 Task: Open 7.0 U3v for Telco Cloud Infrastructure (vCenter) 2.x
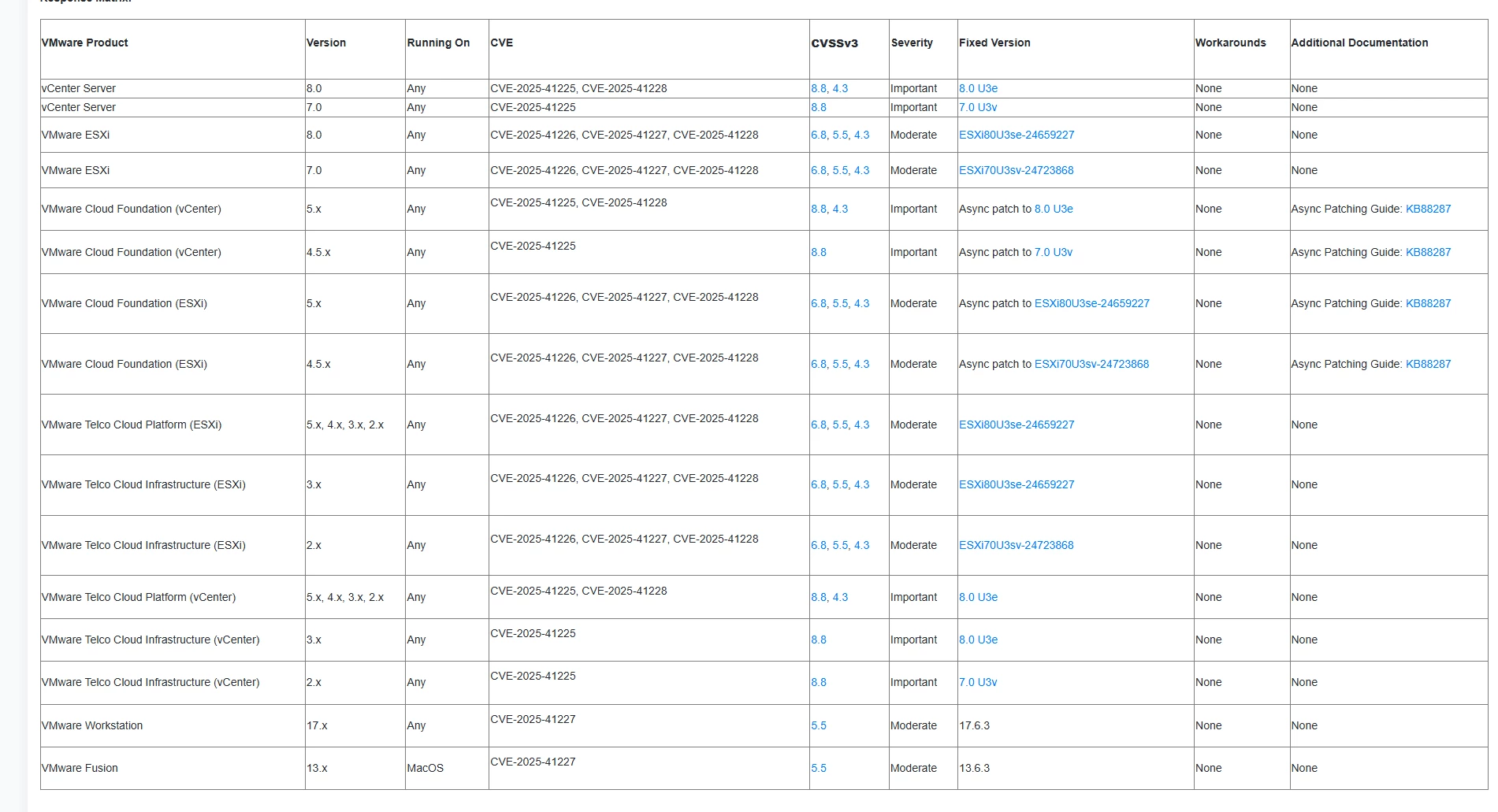(978, 682)
